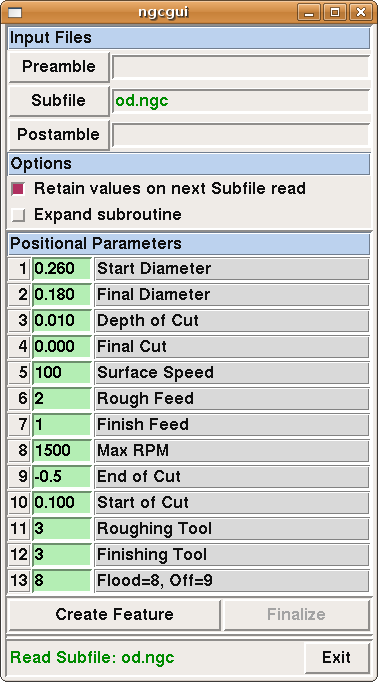Viewport: 378px width, 682px height.
Task: Minimize the ngcgui window
Action: (x=309, y=12)
